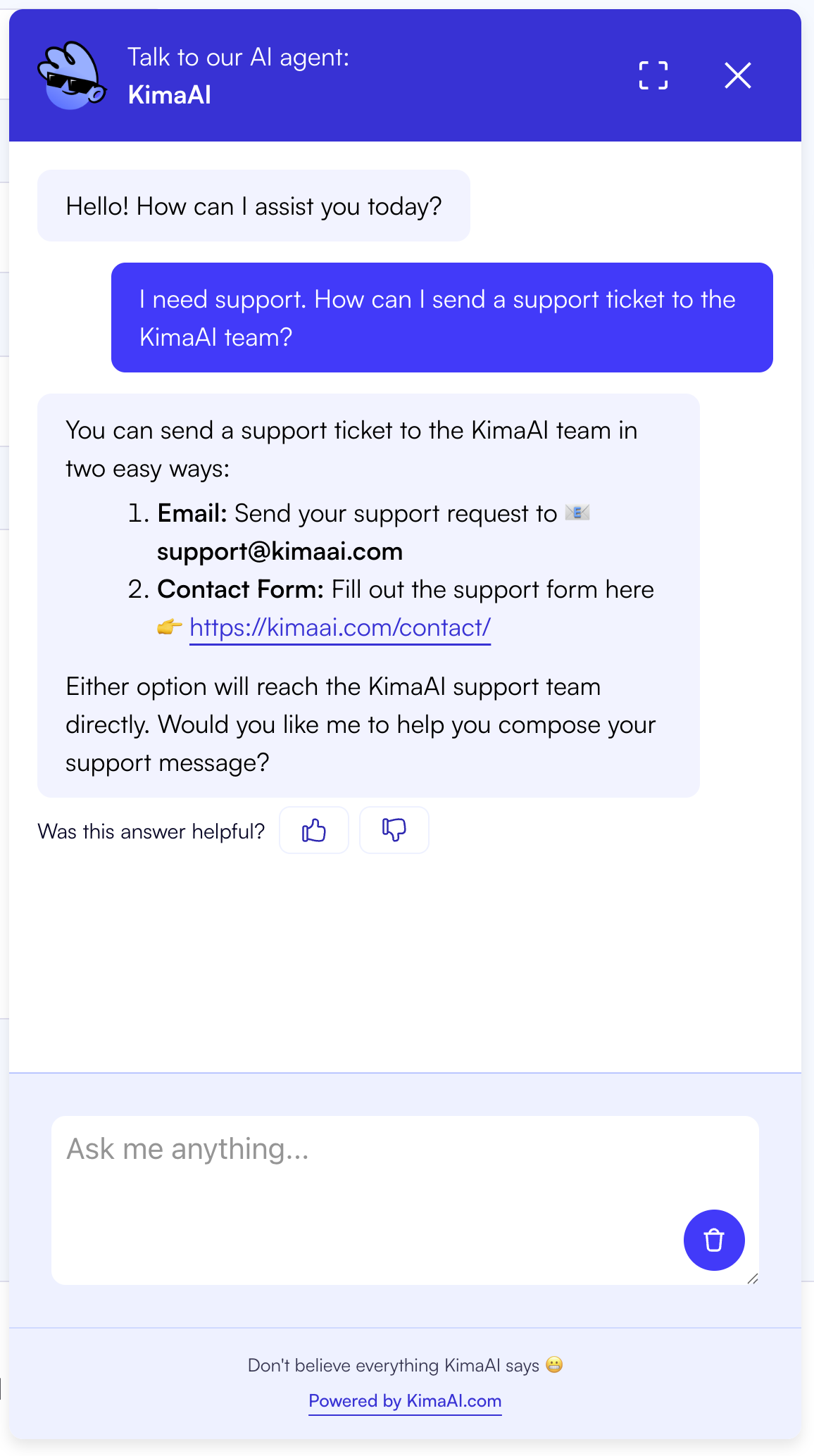Click the bold "KimaAI" header title
The image size is (814, 1456).
tap(170, 95)
